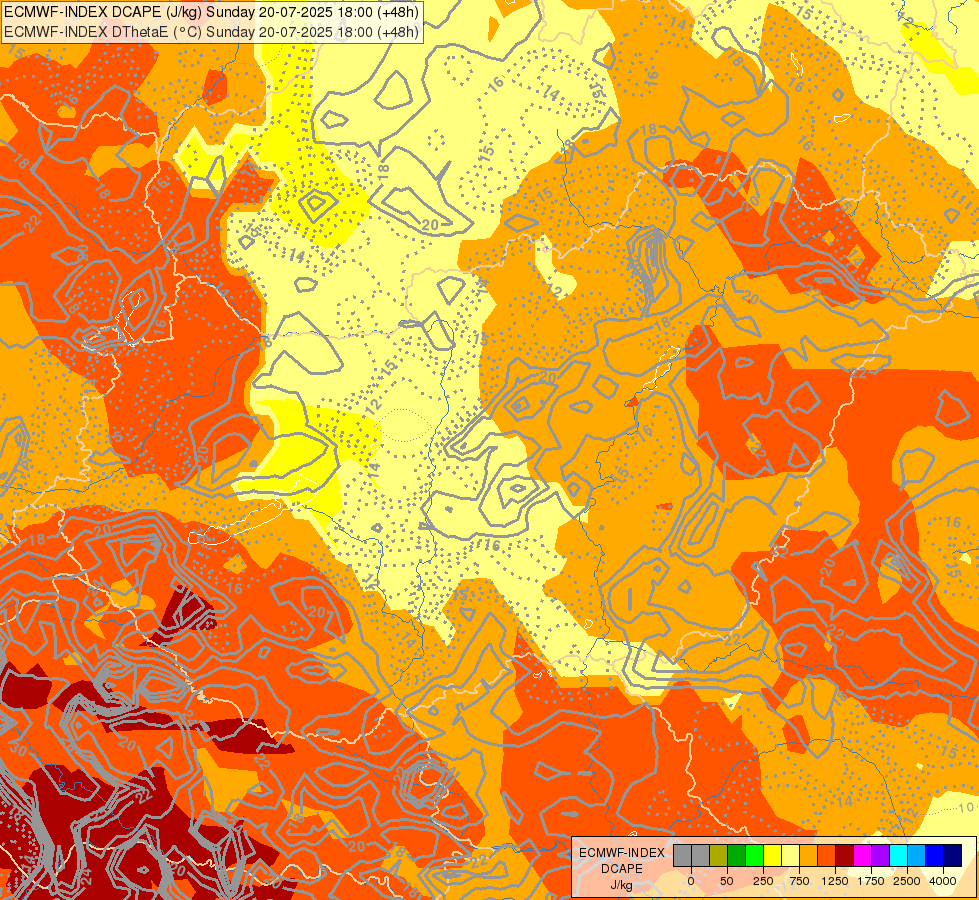
Task: Click the legend's ECMWF-INDEX label
Action: click(x=621, y=853)
